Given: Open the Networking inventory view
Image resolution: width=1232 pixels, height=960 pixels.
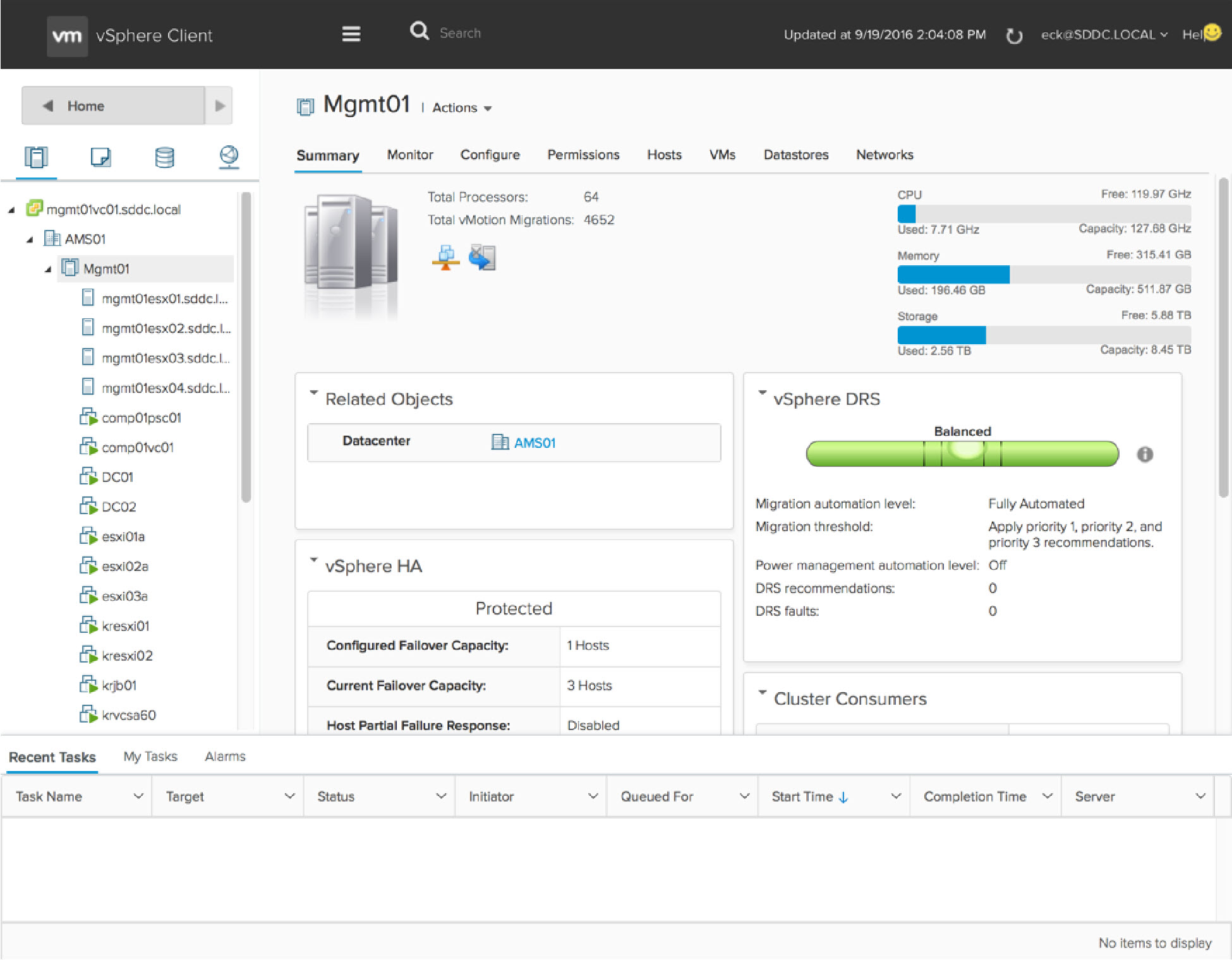Looking at the screenshot, I should 229,156.
